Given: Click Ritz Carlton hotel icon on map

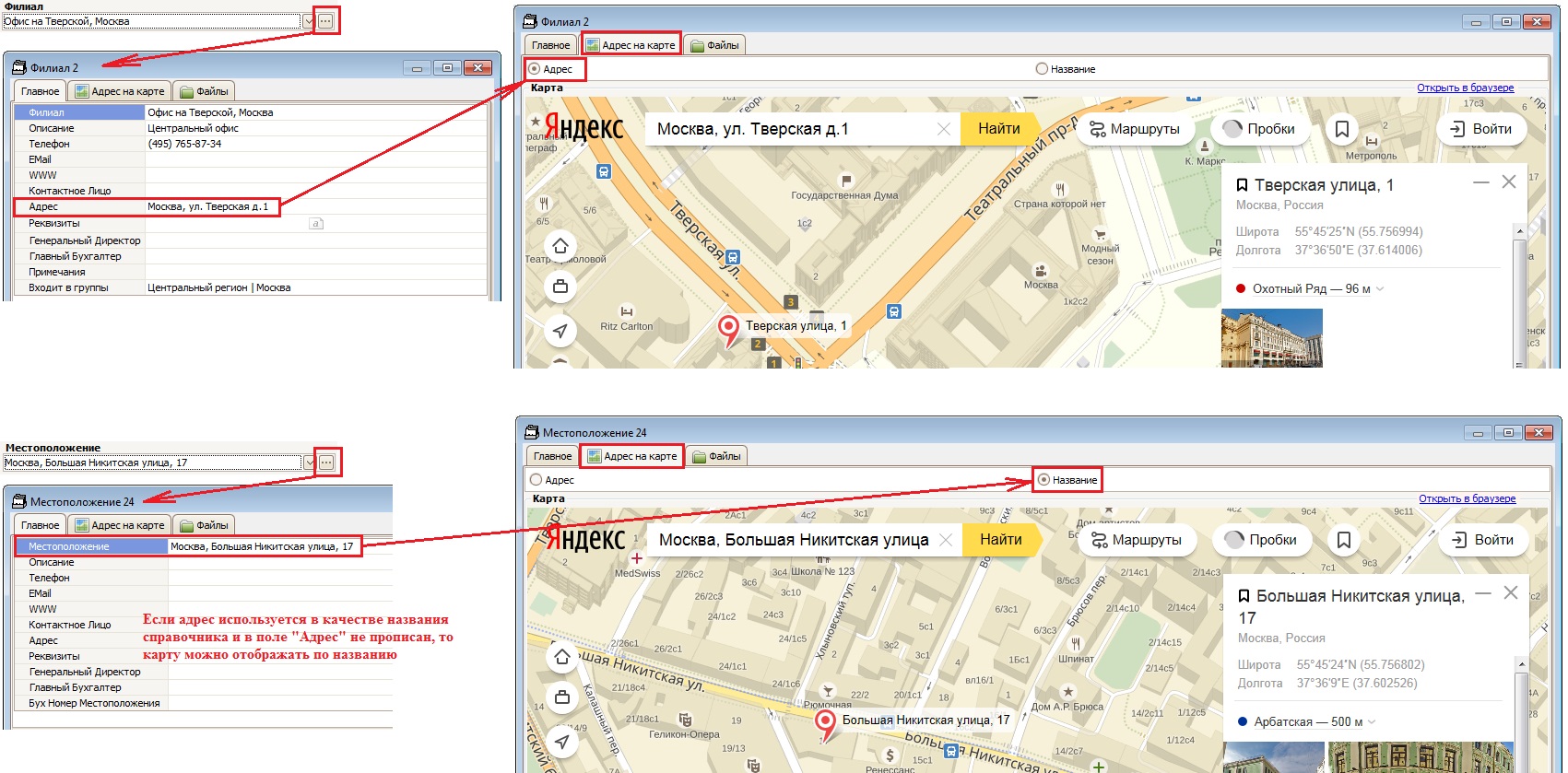Looking at the screenshot, I should [x=627, y=311].
